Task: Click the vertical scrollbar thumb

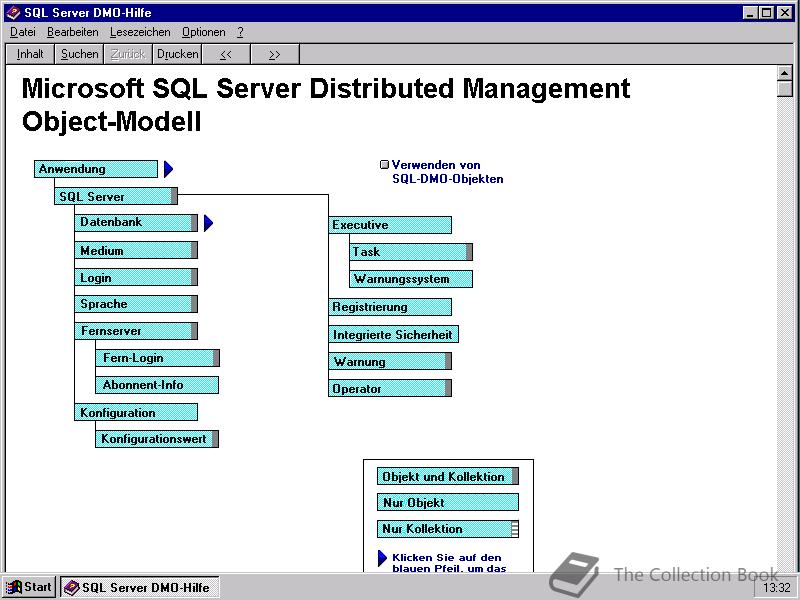Action: coord(785,89)
